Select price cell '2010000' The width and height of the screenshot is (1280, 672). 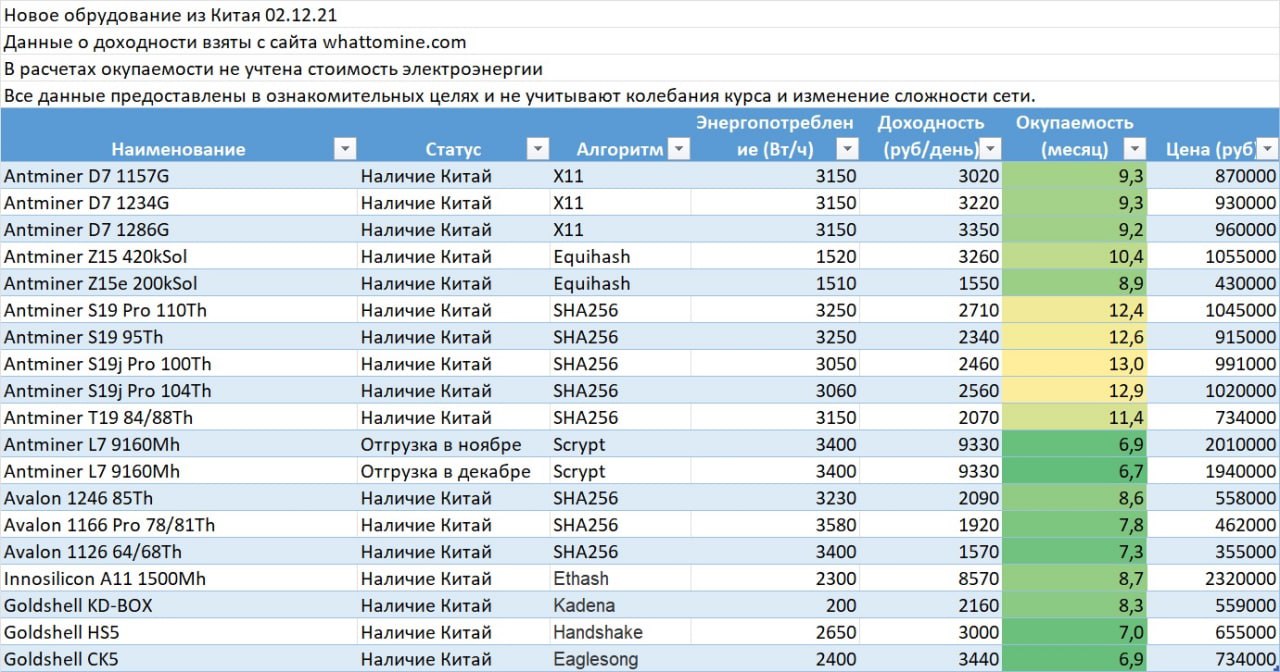click(1214, 444)
